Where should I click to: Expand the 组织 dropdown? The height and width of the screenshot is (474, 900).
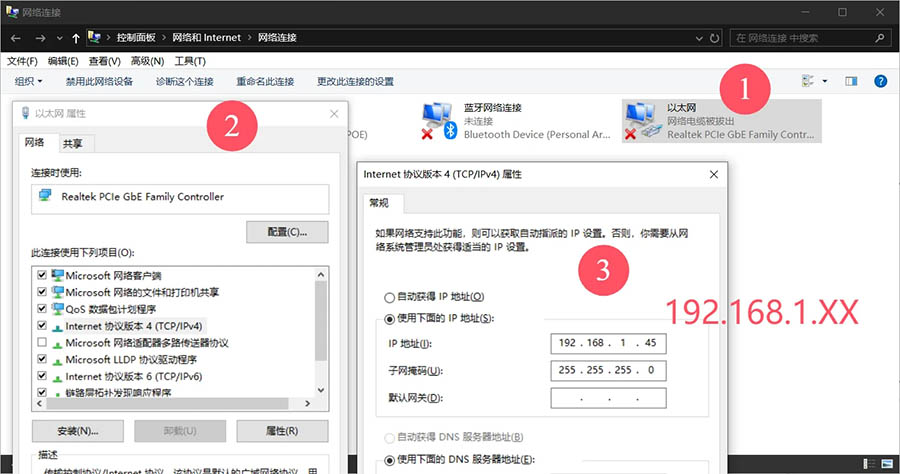28,81
